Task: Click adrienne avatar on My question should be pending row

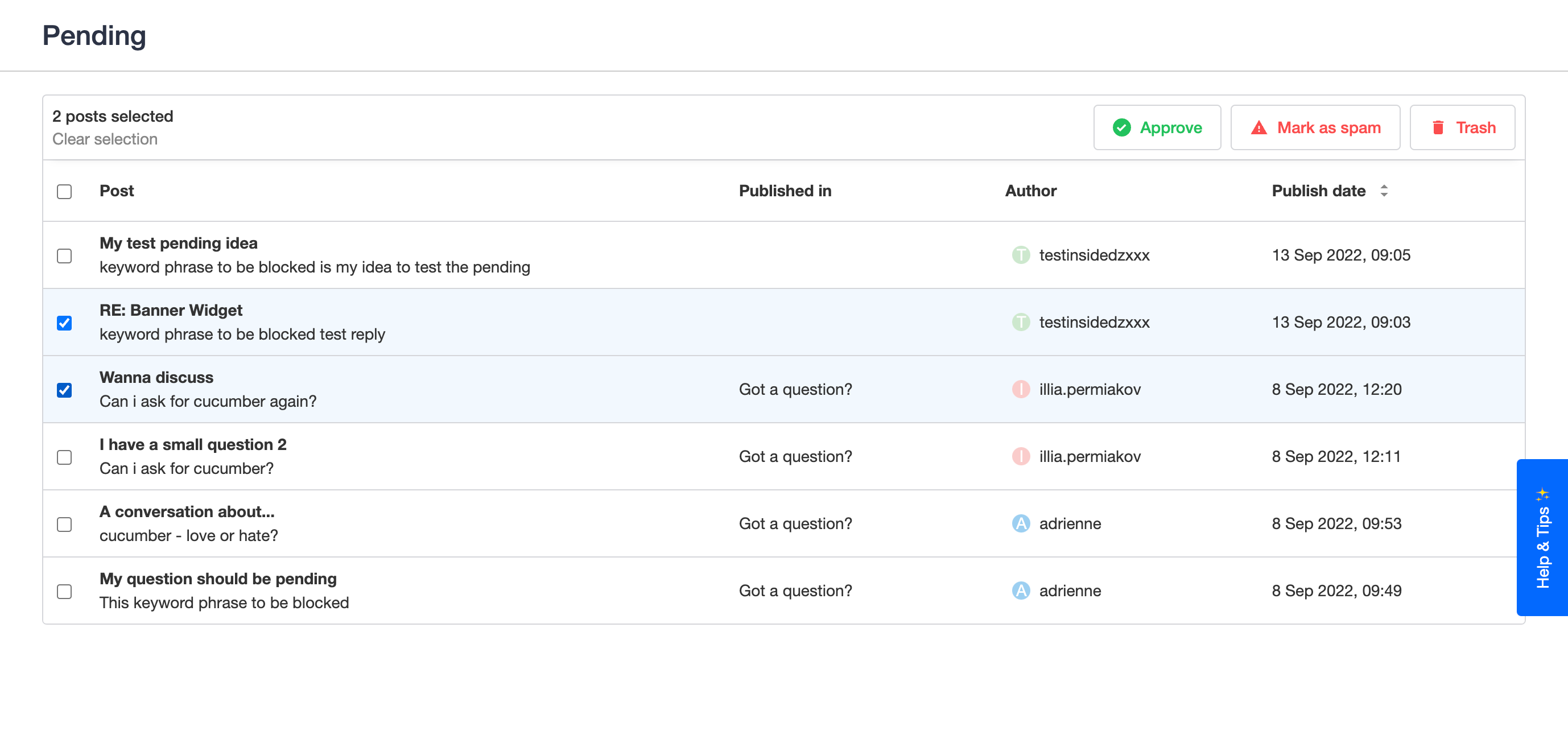Action: 1021,591
